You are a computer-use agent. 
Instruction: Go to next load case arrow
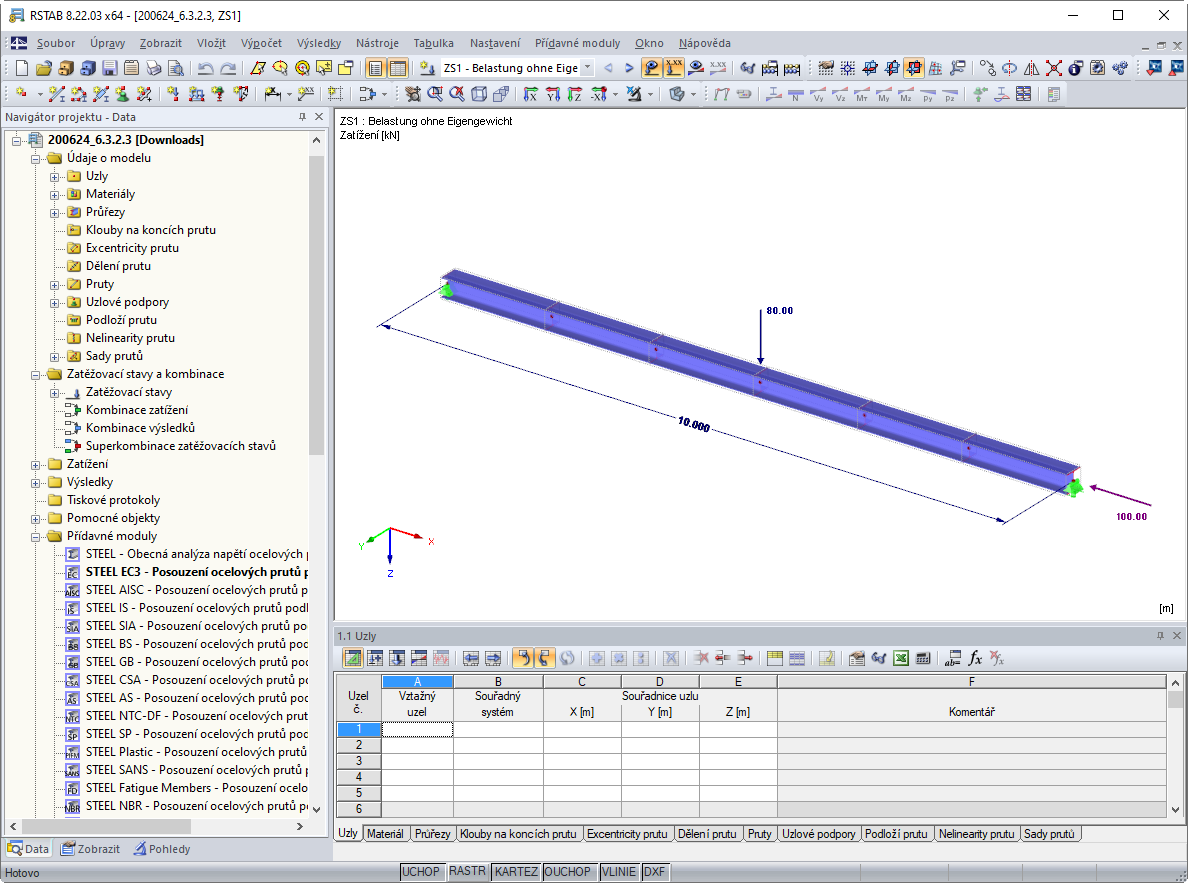click(629, 68)
